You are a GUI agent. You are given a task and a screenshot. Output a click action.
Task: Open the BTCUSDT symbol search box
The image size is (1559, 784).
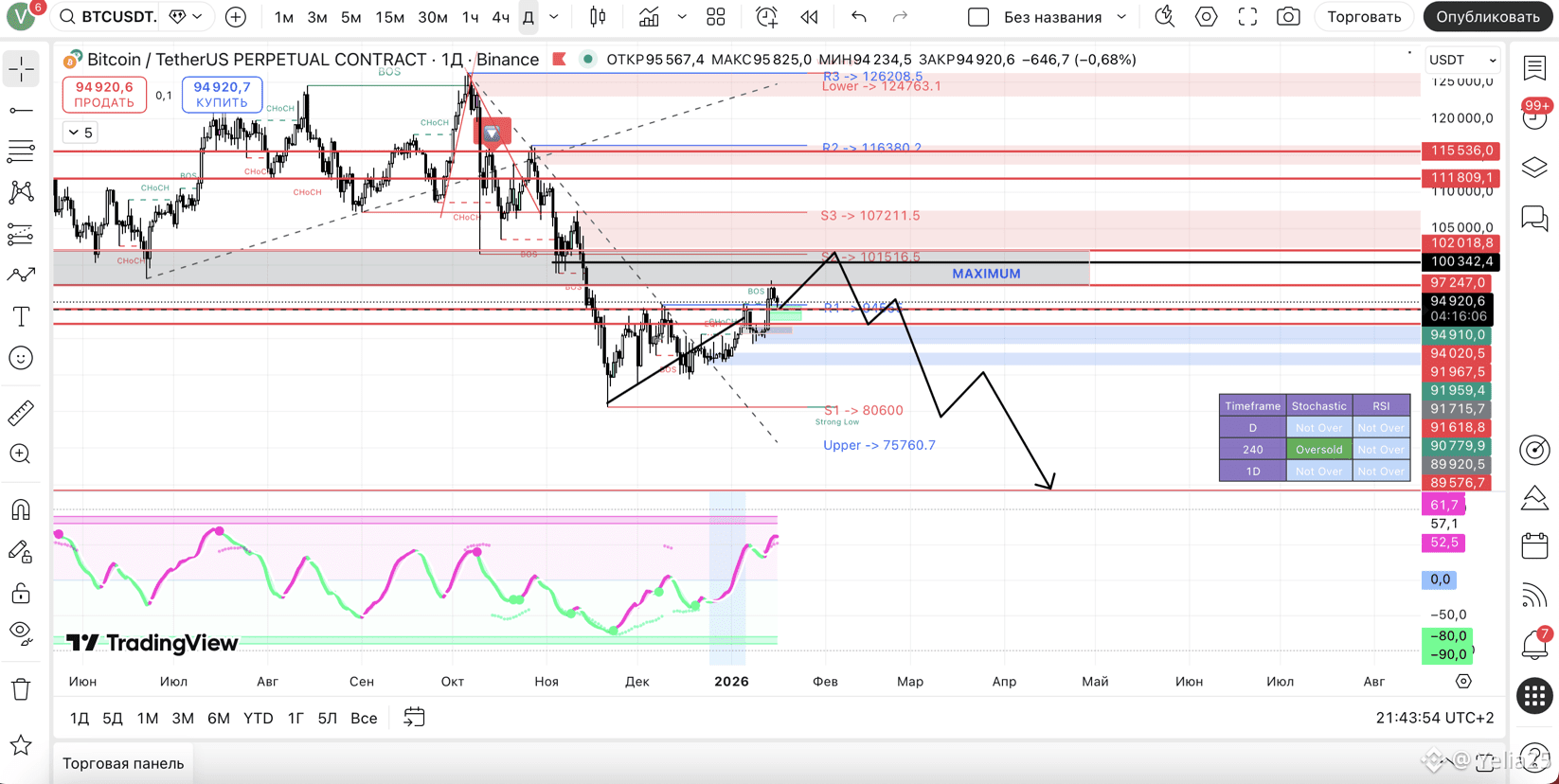click(108, 17)
